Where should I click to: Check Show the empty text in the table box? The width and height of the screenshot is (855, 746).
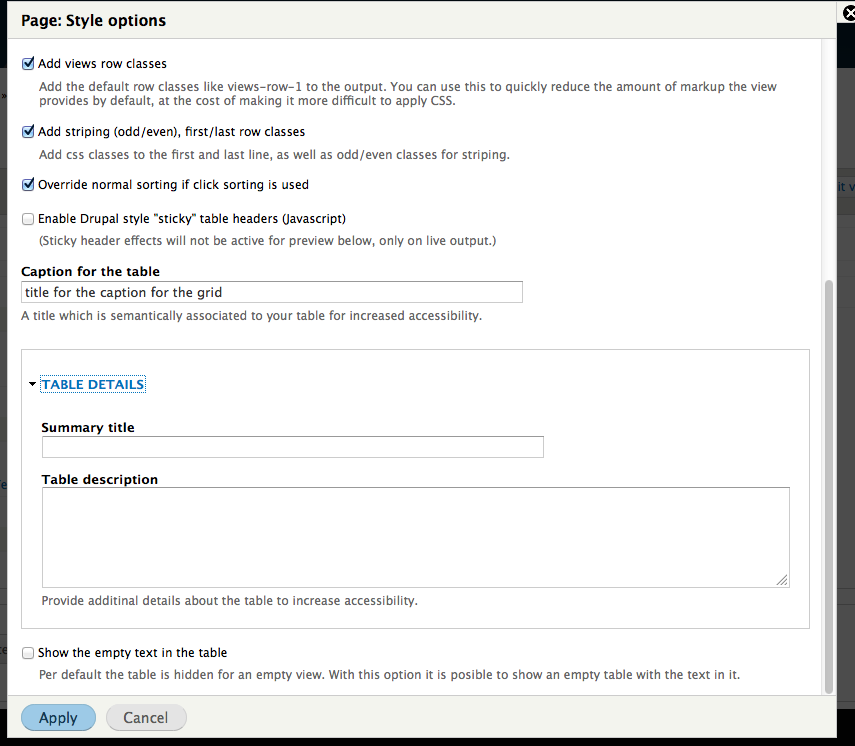pyautogui.click(x=28, y=653)
